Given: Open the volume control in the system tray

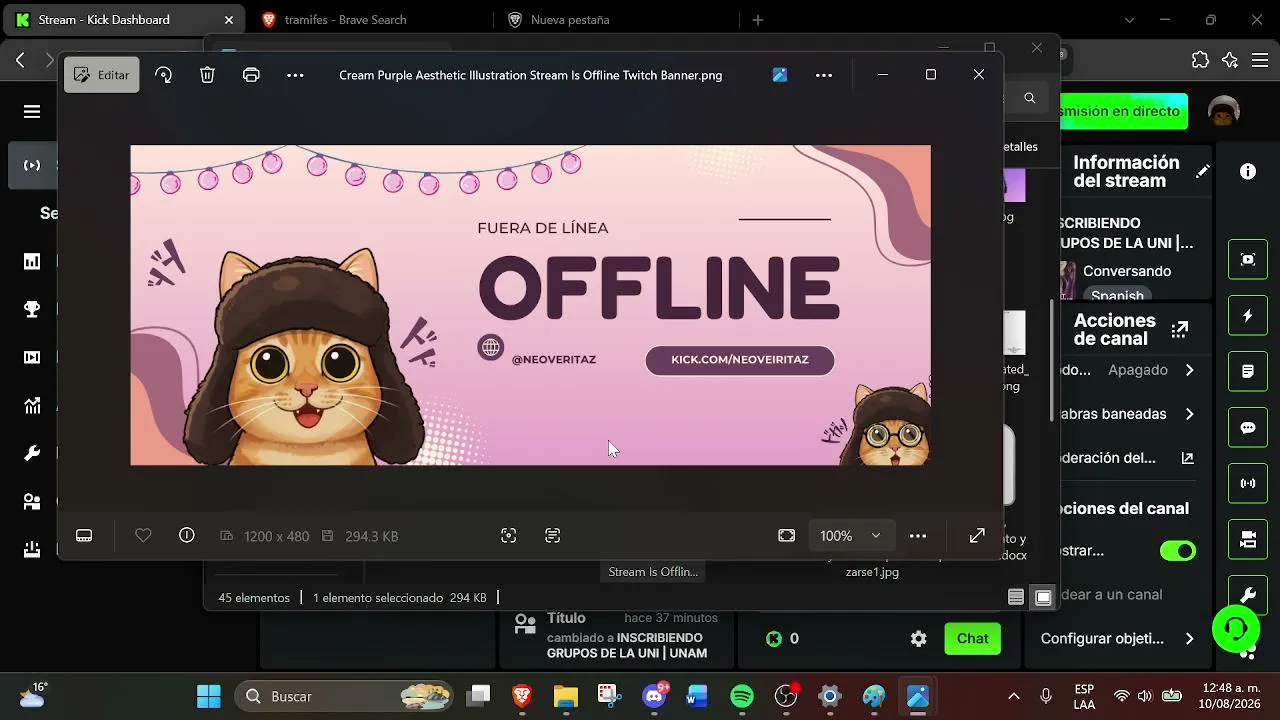Looking at the screenshot, I should (x=1145, y=696).
